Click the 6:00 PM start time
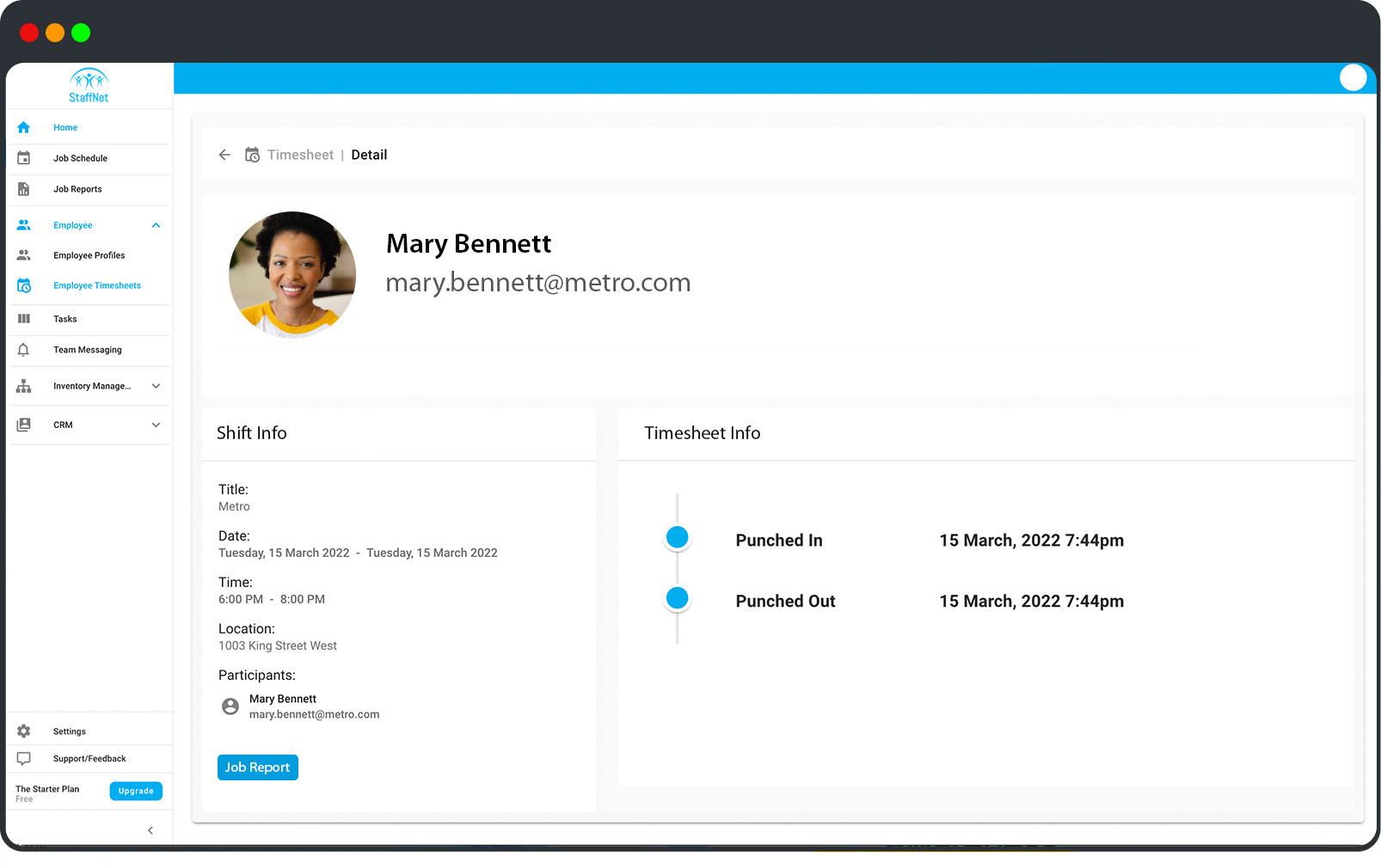 [241, 599]
